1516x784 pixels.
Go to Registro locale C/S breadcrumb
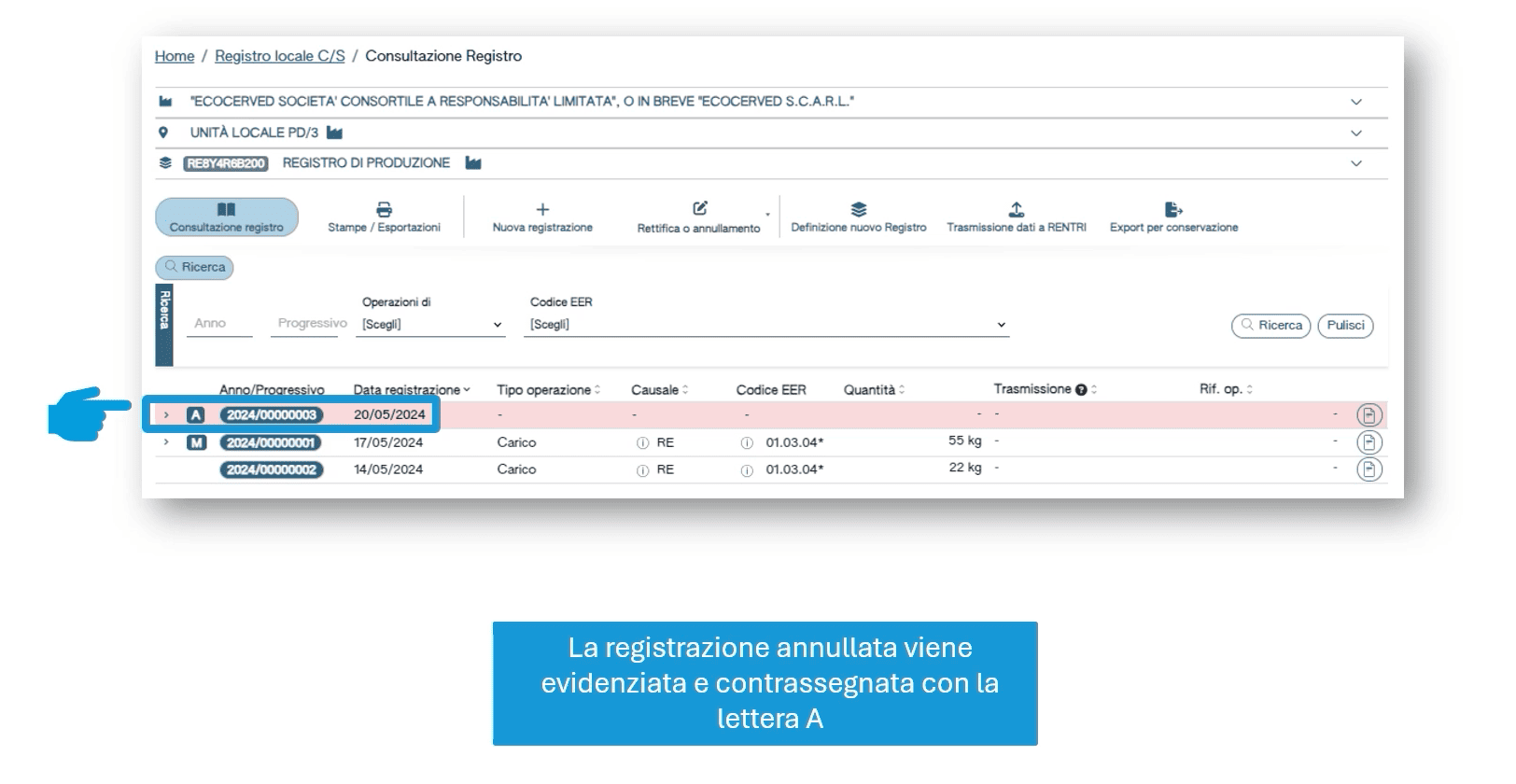[279, 56]
